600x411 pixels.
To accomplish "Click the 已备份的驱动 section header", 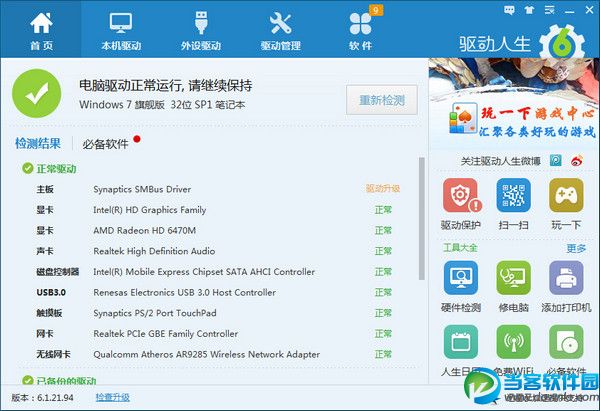I will tap(59, 380).
